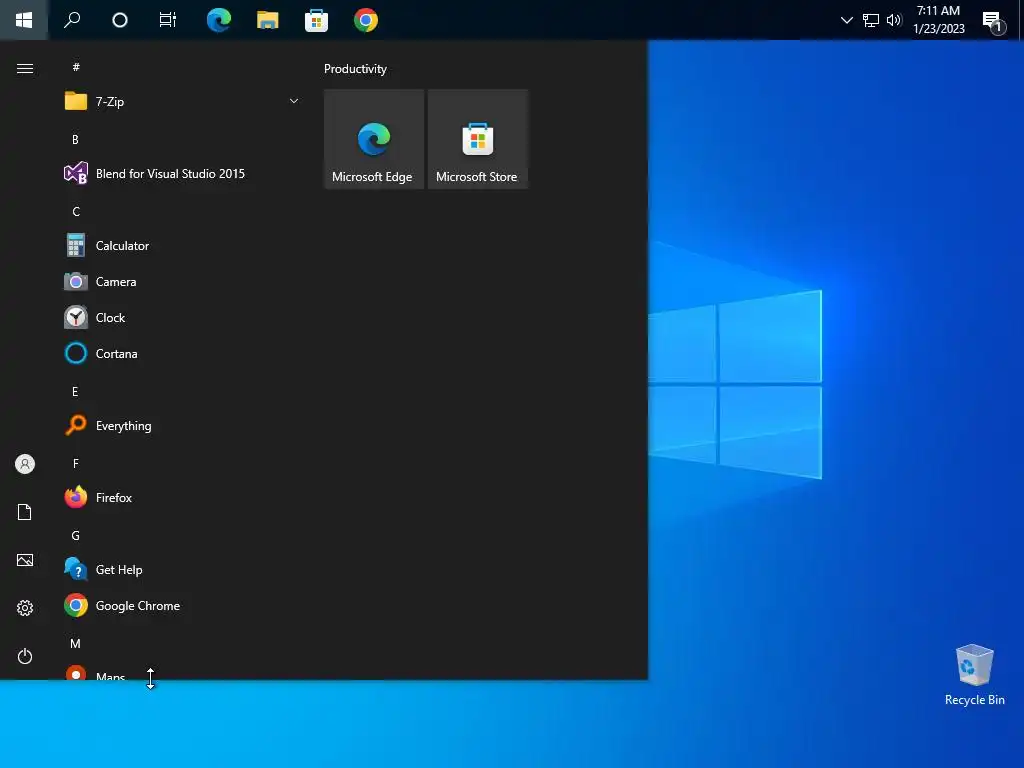
Task: Open the clock showing 7:11 AM
Action: (x=938, y=20)
